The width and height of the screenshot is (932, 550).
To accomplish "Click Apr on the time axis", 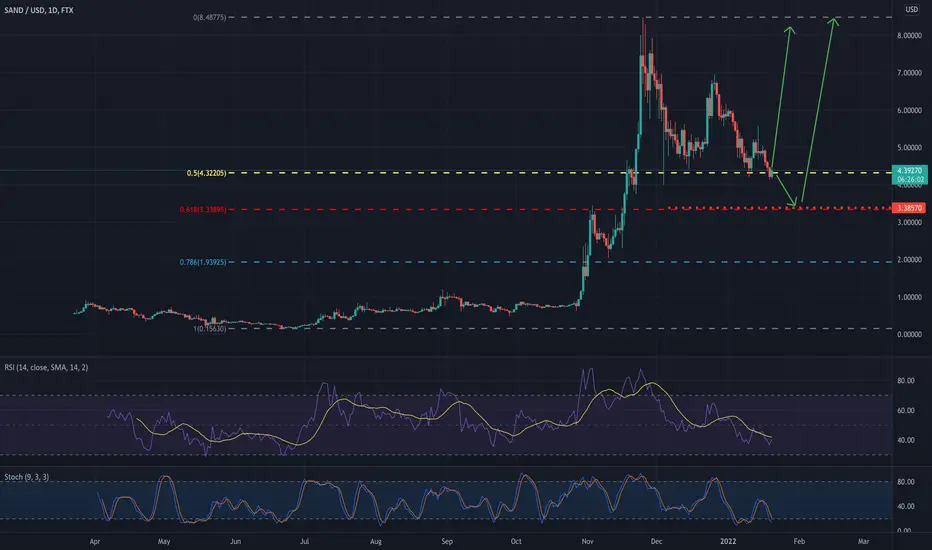I will 95,541.
